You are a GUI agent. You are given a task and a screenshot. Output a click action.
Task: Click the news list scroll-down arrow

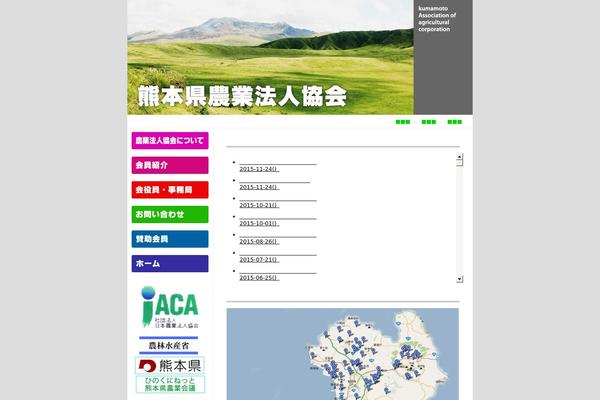pos(460,279)
